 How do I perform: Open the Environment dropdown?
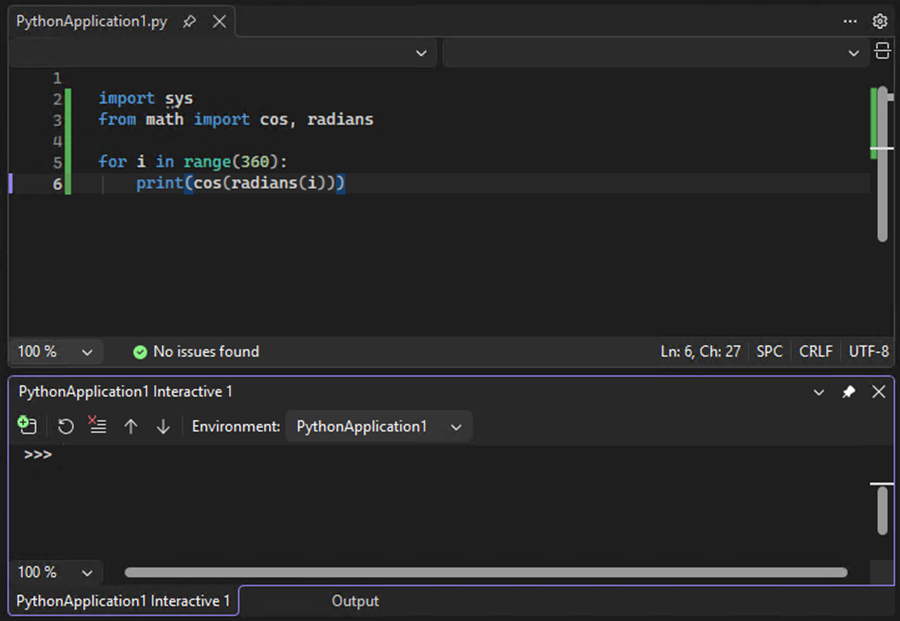(x=378, y=426)
